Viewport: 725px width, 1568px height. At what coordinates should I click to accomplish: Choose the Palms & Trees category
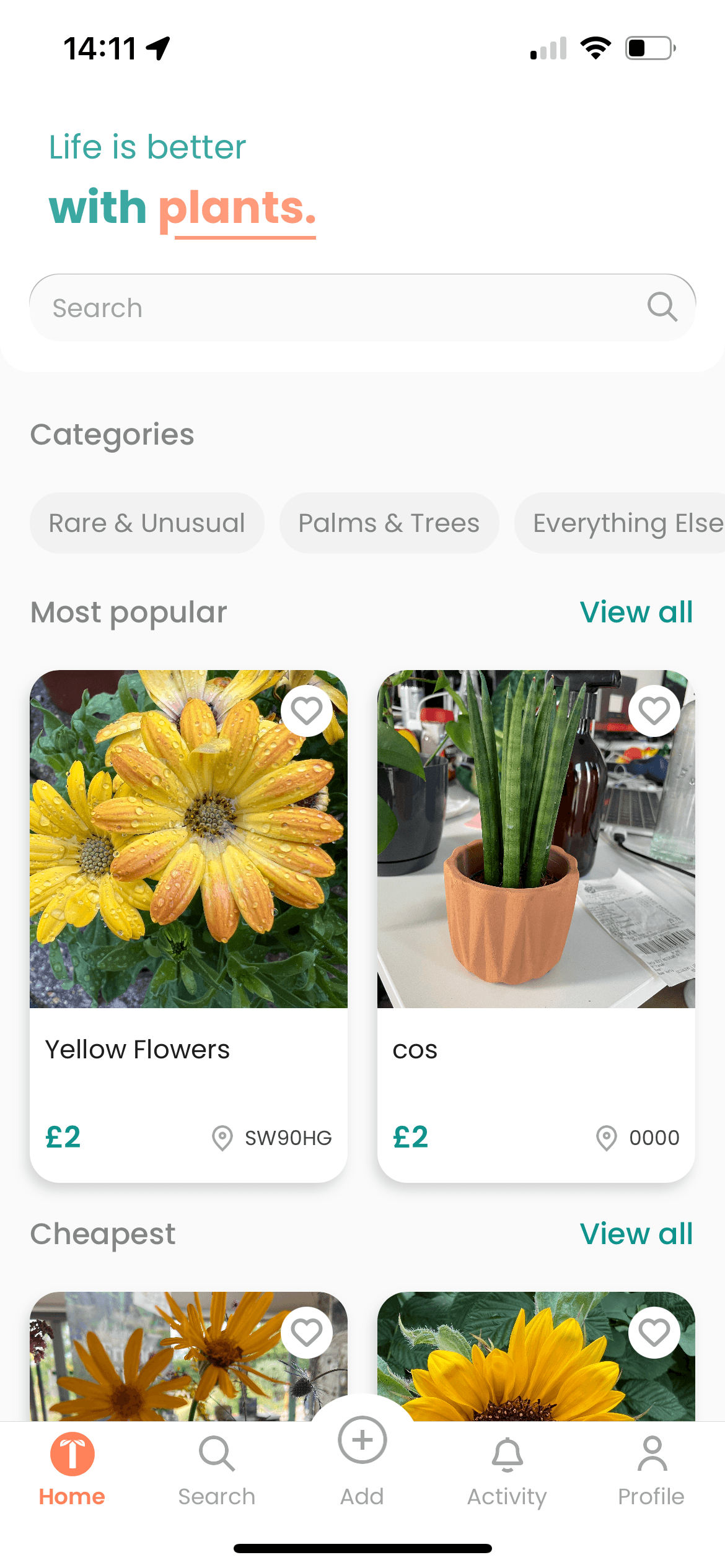[x=389, y=523]
